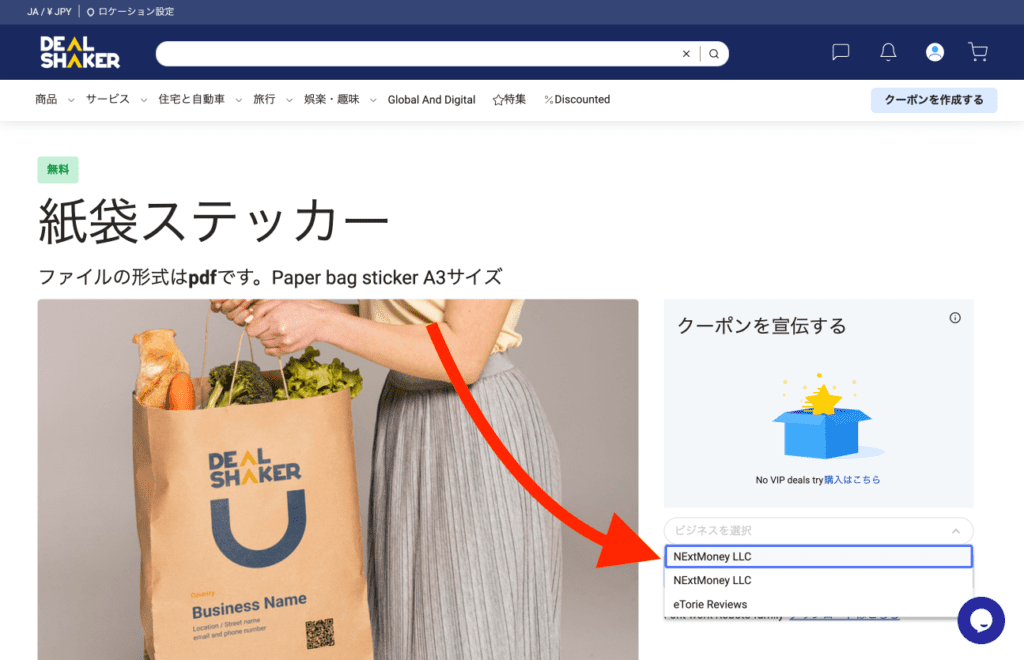Click the green 無料 badge
The width and height of the screenshot is (1024, 660).
[58, 170]
